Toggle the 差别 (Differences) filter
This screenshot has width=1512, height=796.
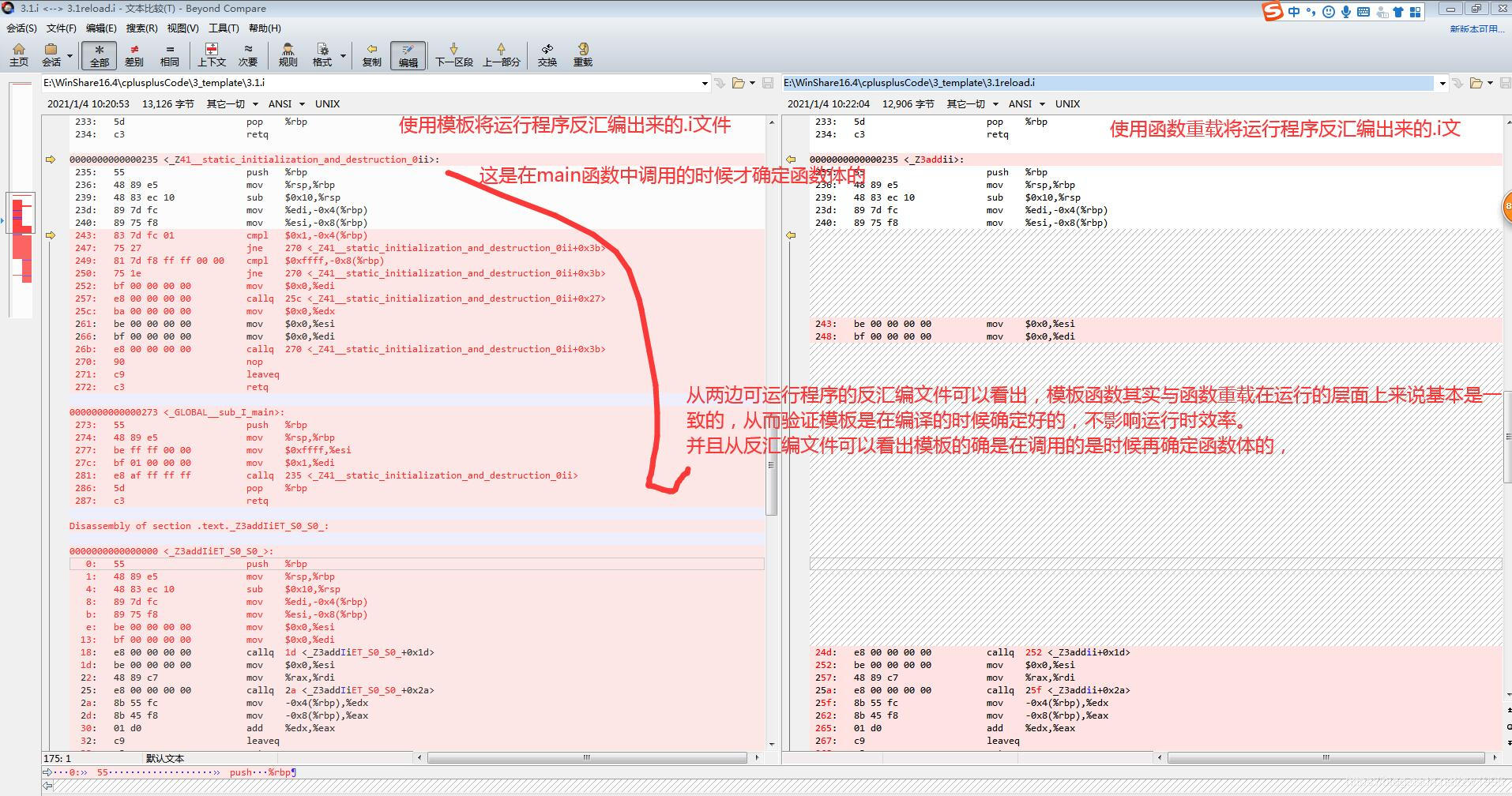coord(134,55)
